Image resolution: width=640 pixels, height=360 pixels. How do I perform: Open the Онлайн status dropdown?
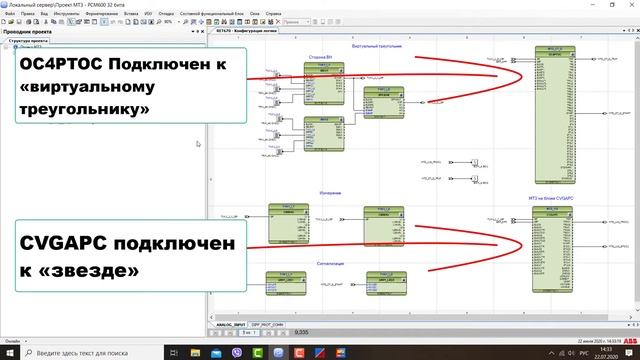click(x=26, y=341)
